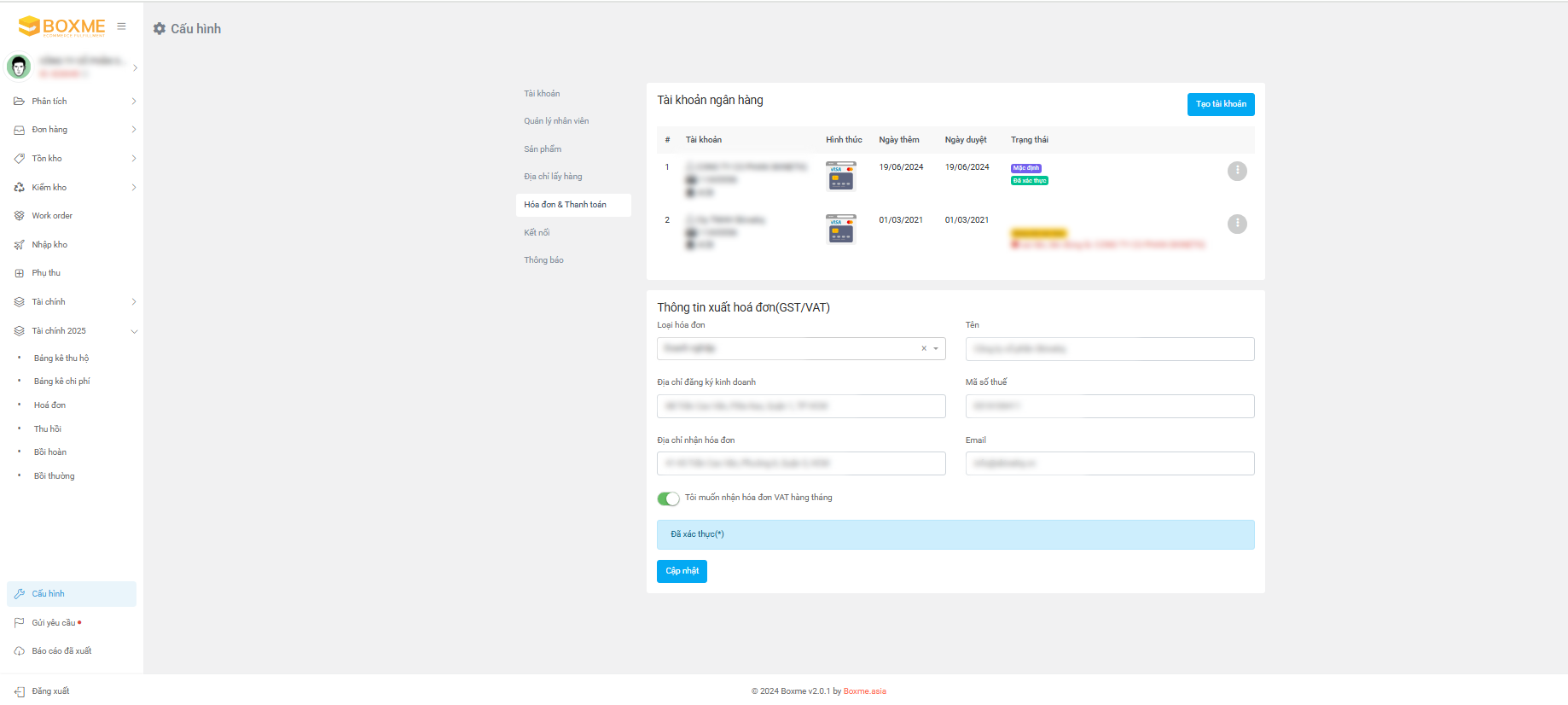Image resolution: width=1568 pixels, height=705 pixels.
Task: Click the Tạo tài khoản button
Action: pyautogui.click(x=1220, y=104)
